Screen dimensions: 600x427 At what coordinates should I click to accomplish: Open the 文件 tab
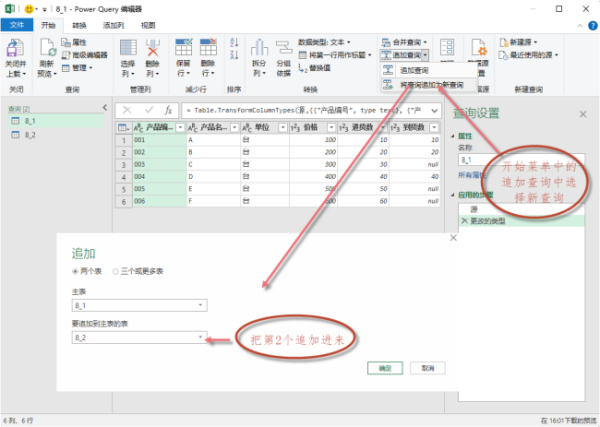[x=16, y=23]
